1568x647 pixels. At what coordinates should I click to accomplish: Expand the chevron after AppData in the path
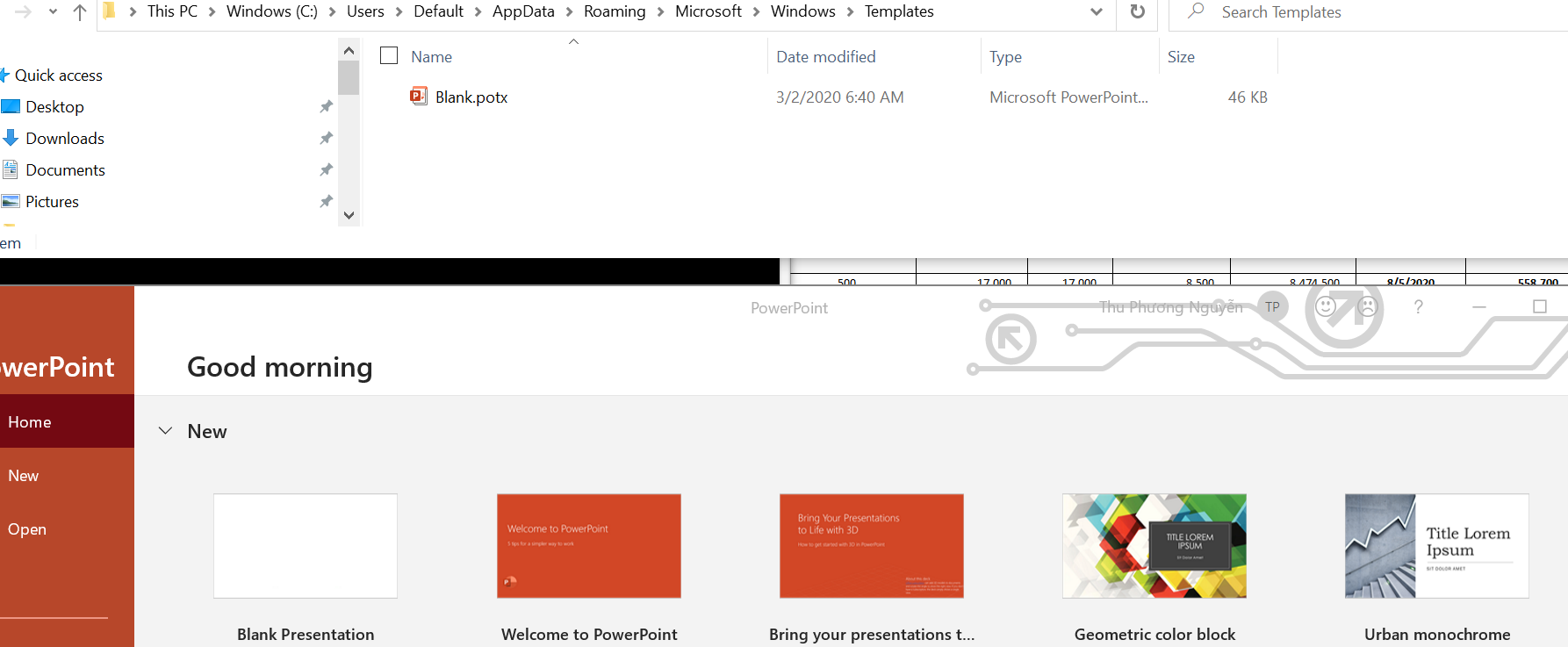[x=569, y=12]
